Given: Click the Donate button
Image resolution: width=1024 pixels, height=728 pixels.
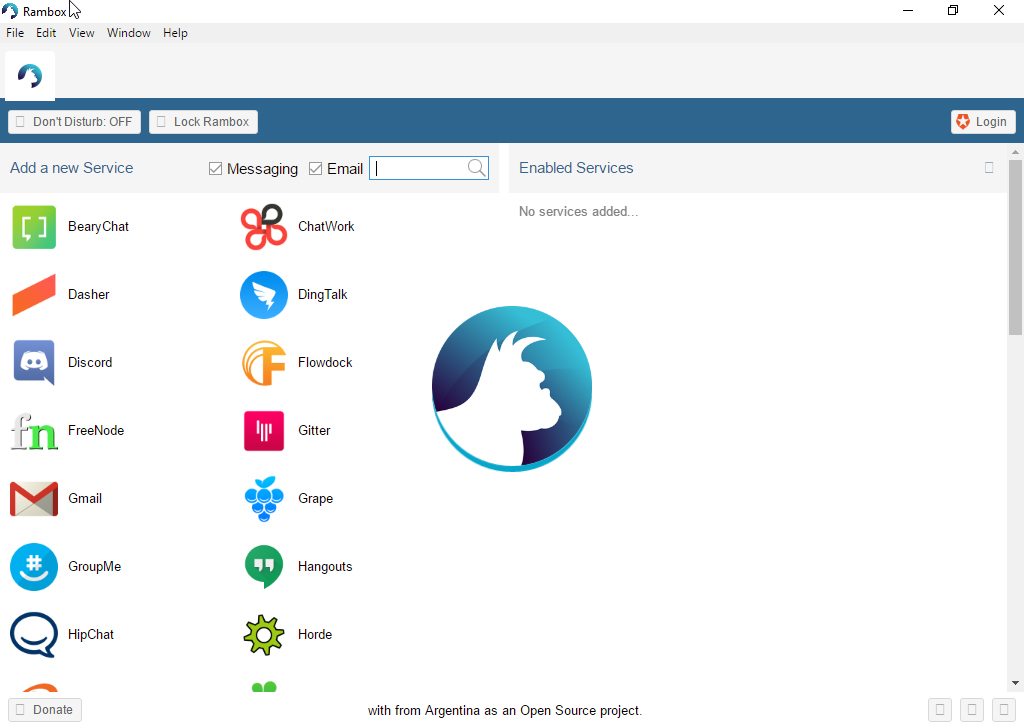Looking at the screenshot, I should point(45,710).
